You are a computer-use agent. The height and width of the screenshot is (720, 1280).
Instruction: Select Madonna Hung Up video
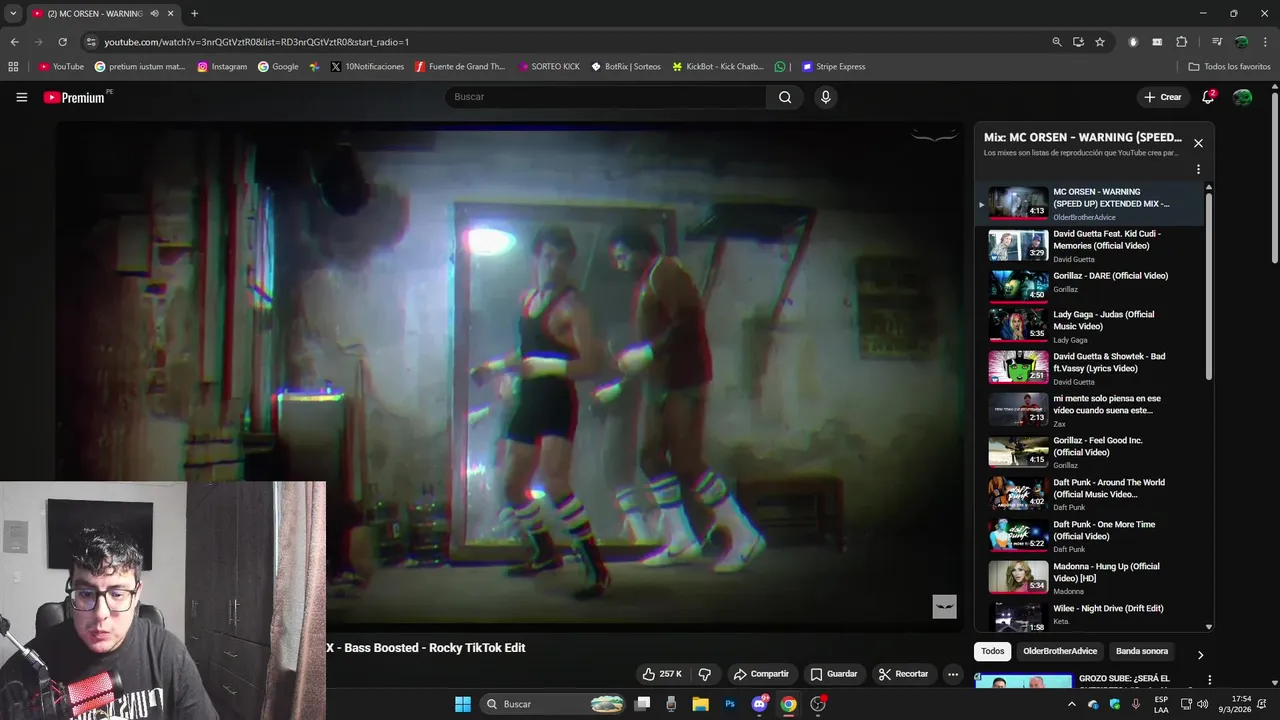pyautogui.click(x=1092, y=578)
